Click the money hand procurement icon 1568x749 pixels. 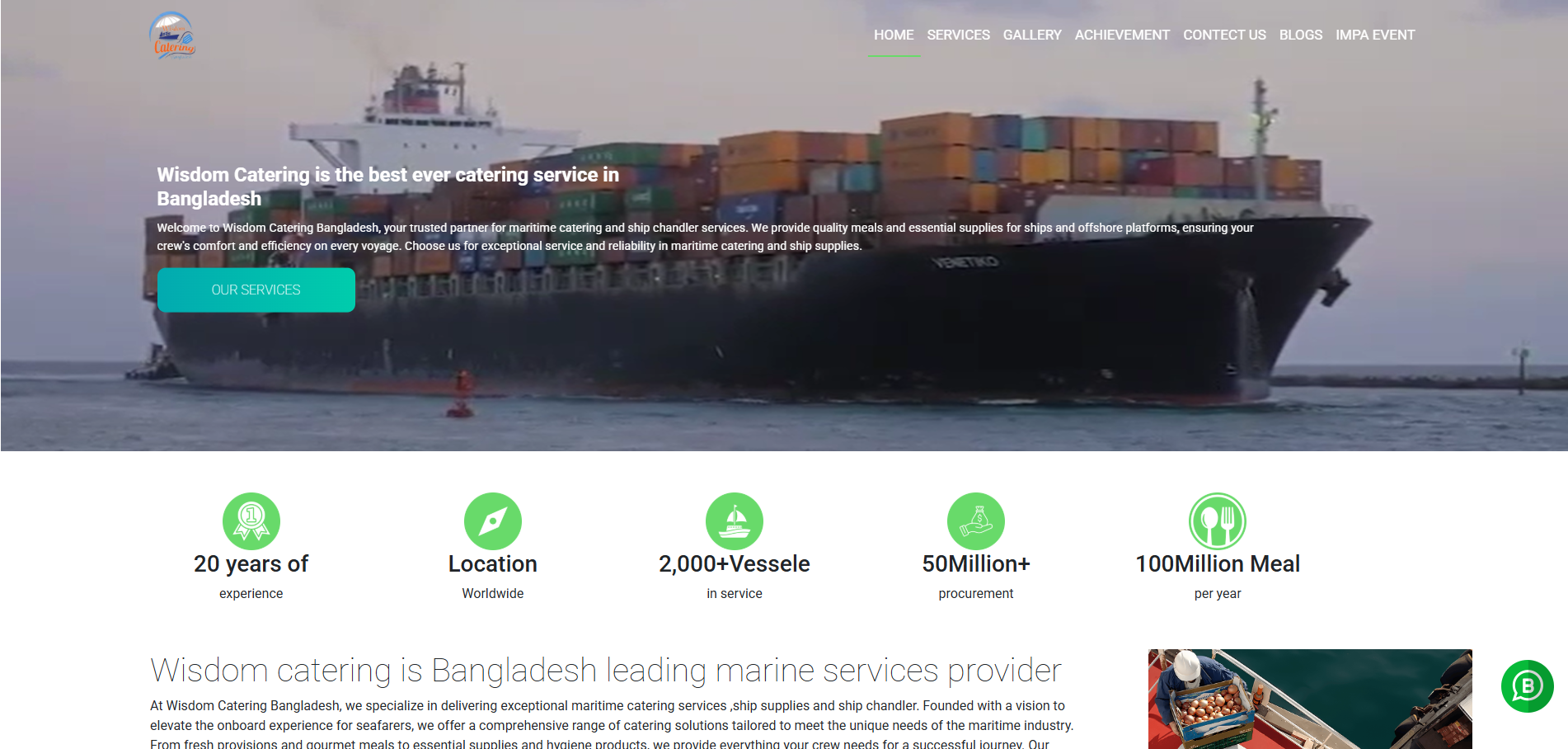click(x=976, y=521)
